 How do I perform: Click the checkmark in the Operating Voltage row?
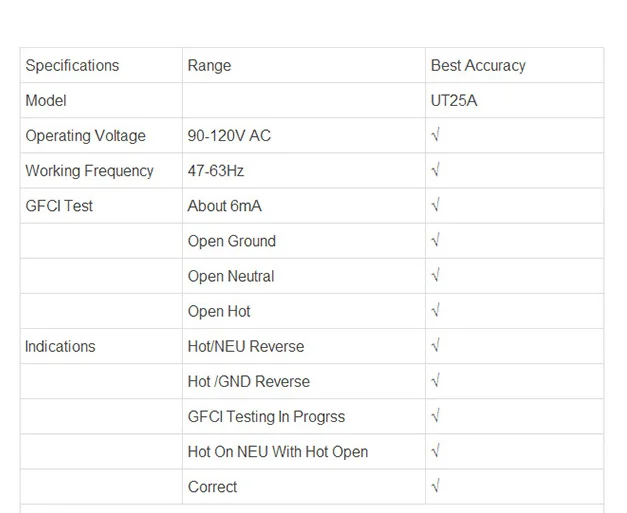pos(436,136)
